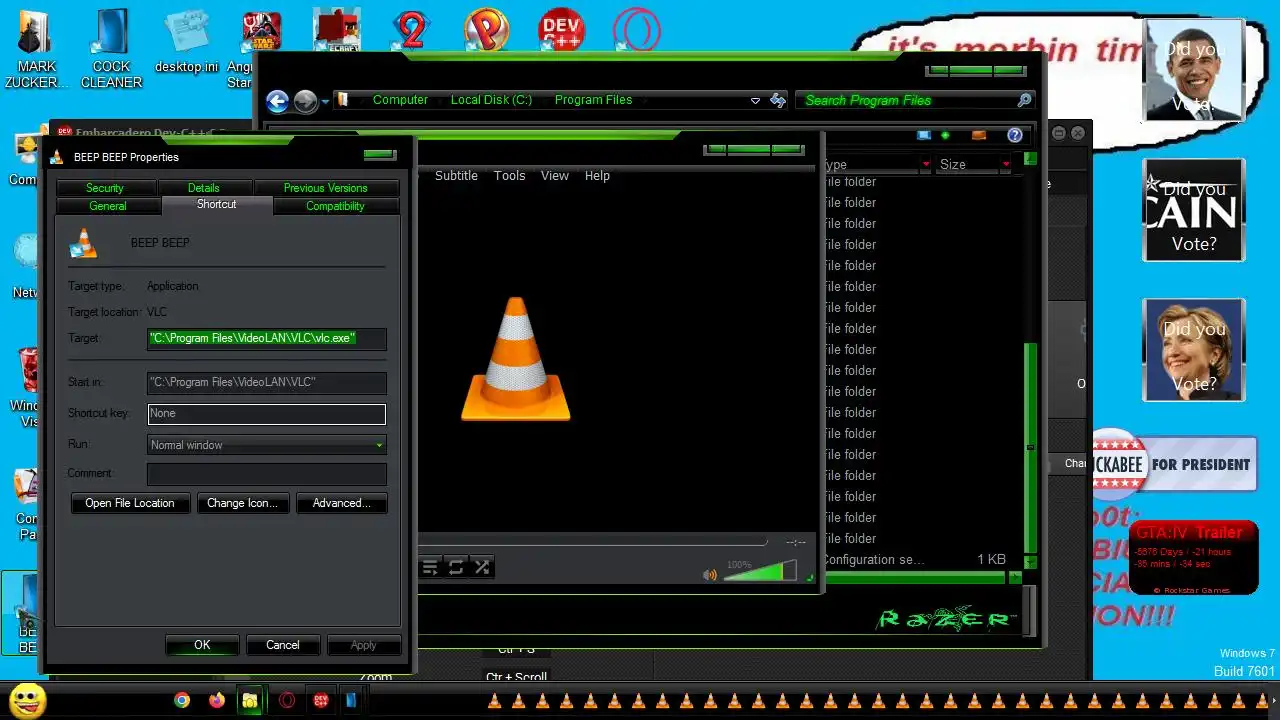Click the Start in field
The image size is (1280, 720).
coord(266,382)
